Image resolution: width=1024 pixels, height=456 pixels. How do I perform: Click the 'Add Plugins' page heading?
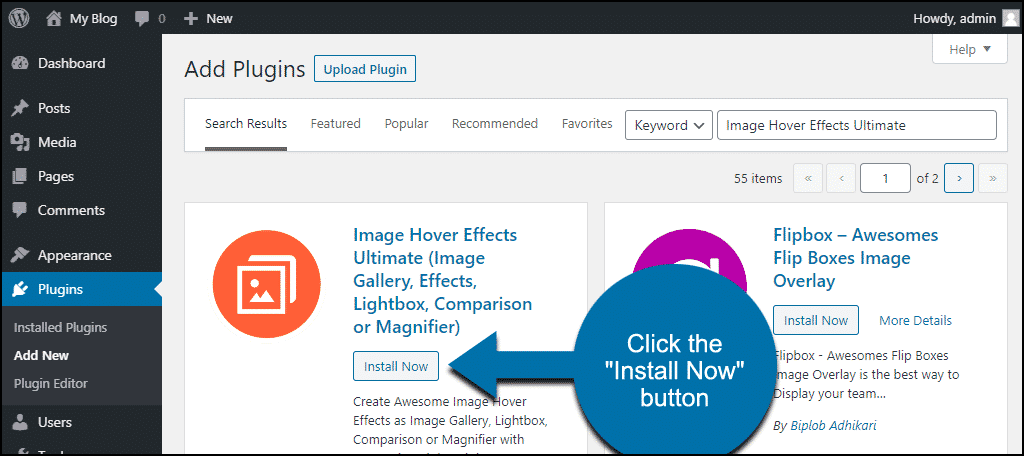245,69
